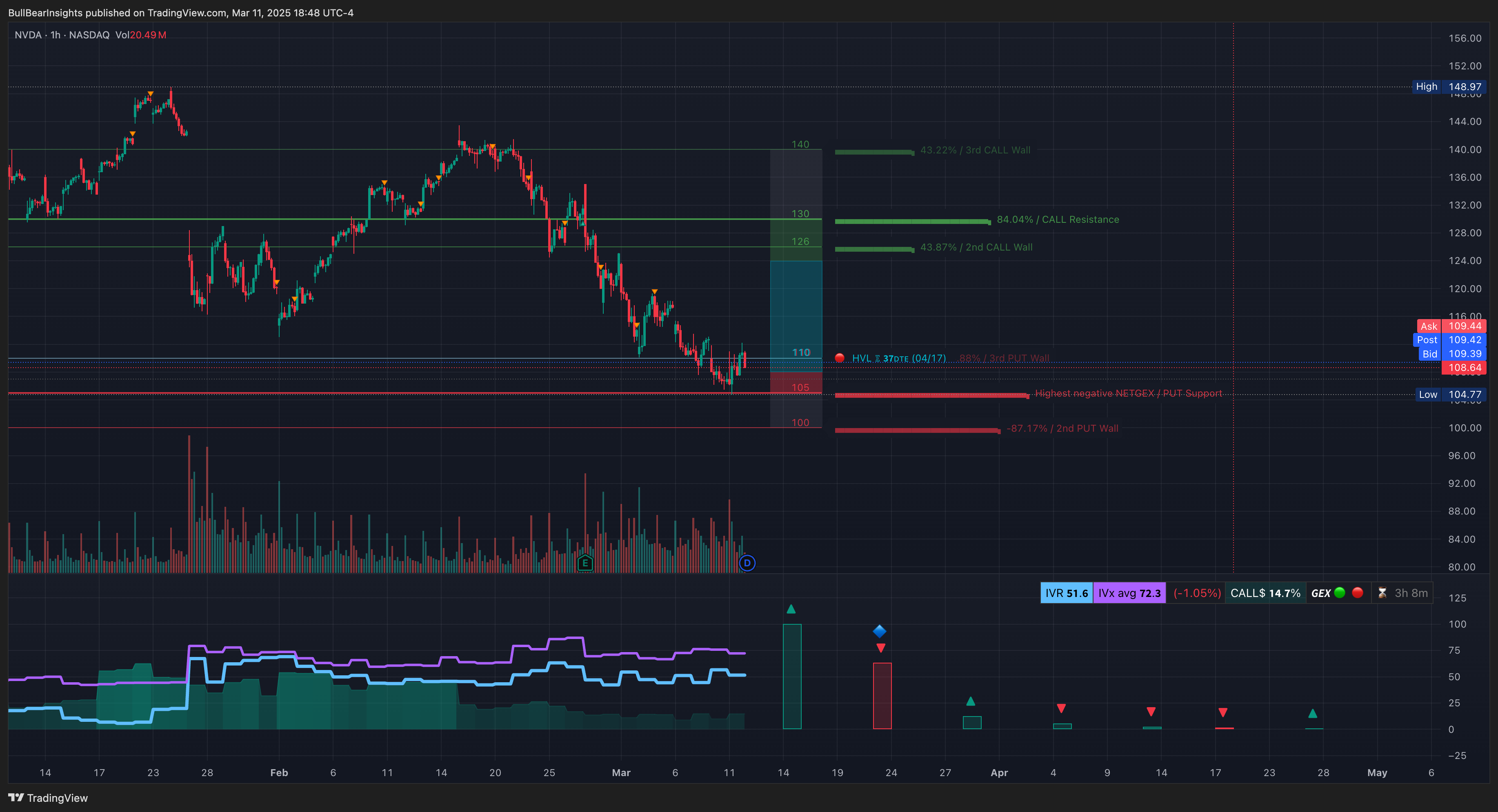Click the red down arrow under the blue diamond
1498x812 pixels.
click(881, 648)
